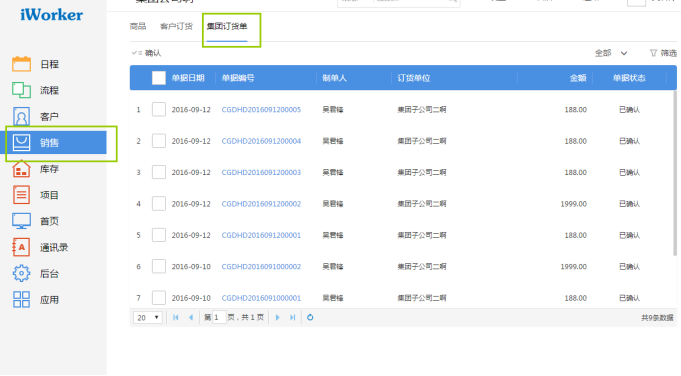Toggle the select-all checkbox in header
681x376 pixels.
[159, 78]
